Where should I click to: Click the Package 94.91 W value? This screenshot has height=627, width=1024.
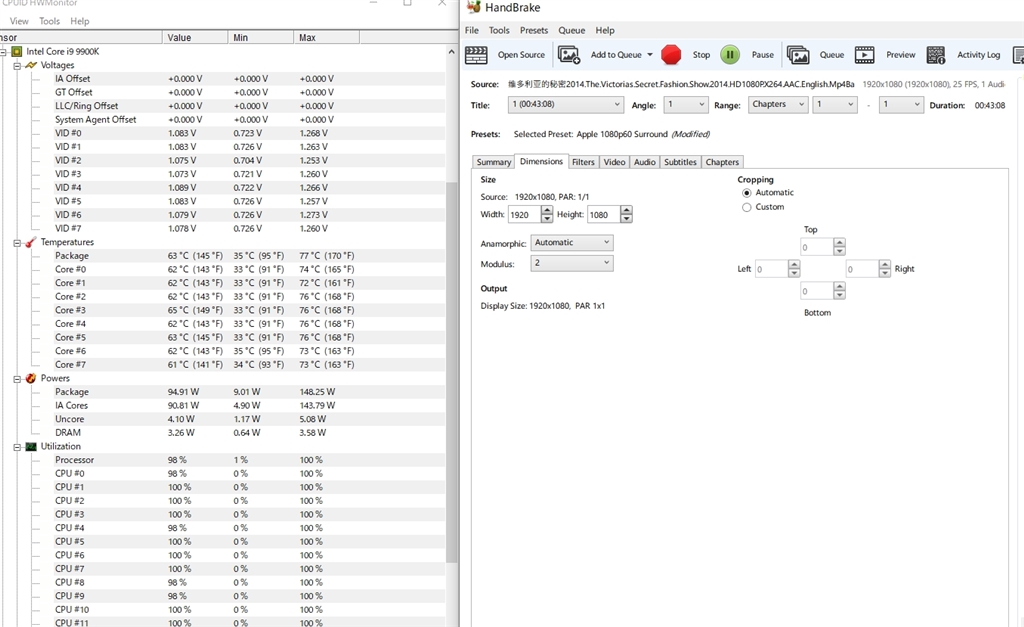[x=184, y=392]
